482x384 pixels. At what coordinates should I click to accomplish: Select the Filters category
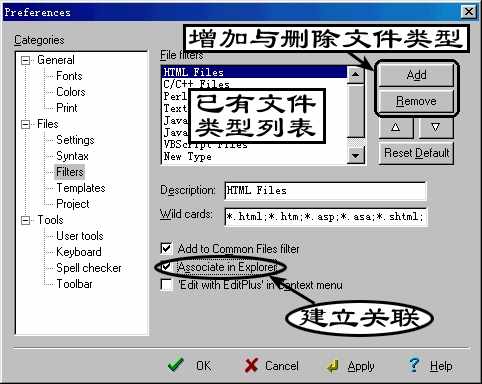point(69,172)
